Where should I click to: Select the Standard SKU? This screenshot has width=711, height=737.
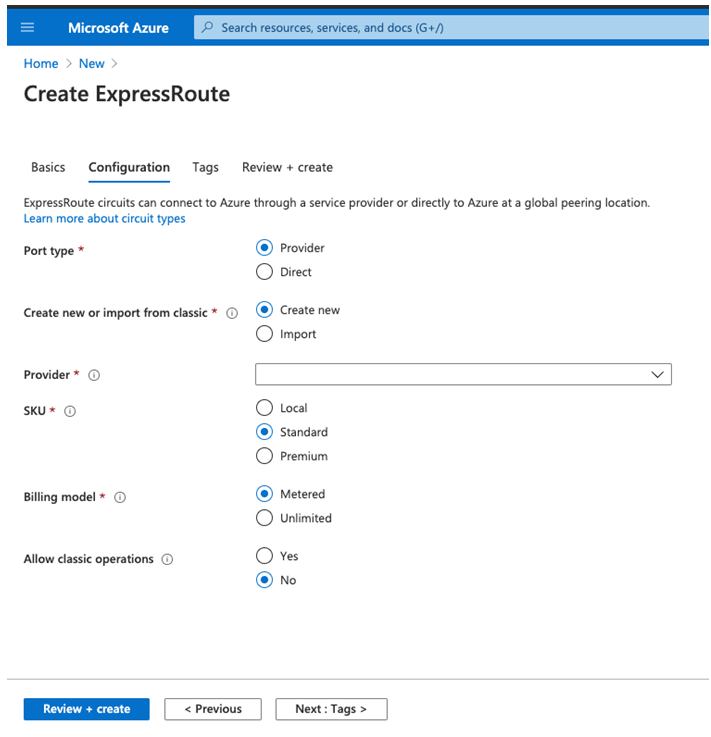tap(264, 431)
